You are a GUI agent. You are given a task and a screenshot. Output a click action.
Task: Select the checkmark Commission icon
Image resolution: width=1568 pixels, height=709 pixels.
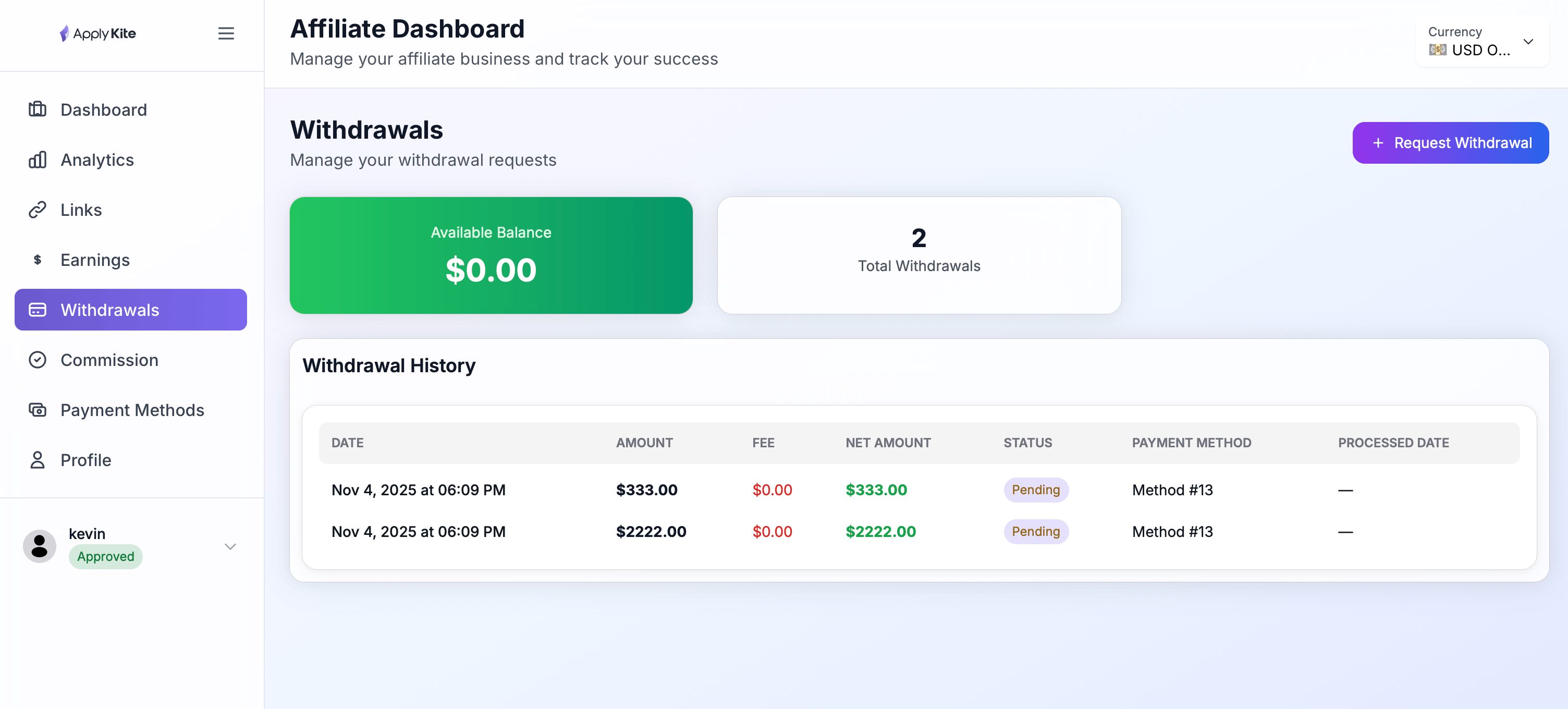[x=37, y=360]
